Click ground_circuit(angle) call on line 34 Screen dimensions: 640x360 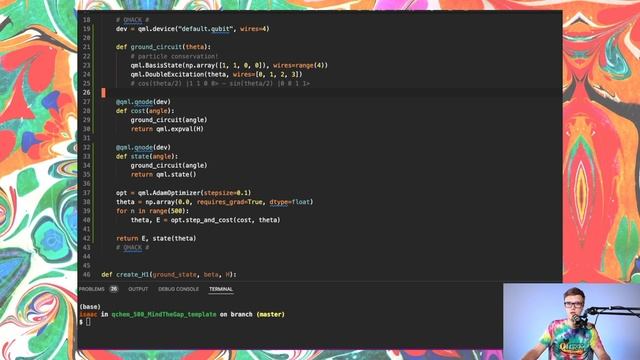click(169, 165)
